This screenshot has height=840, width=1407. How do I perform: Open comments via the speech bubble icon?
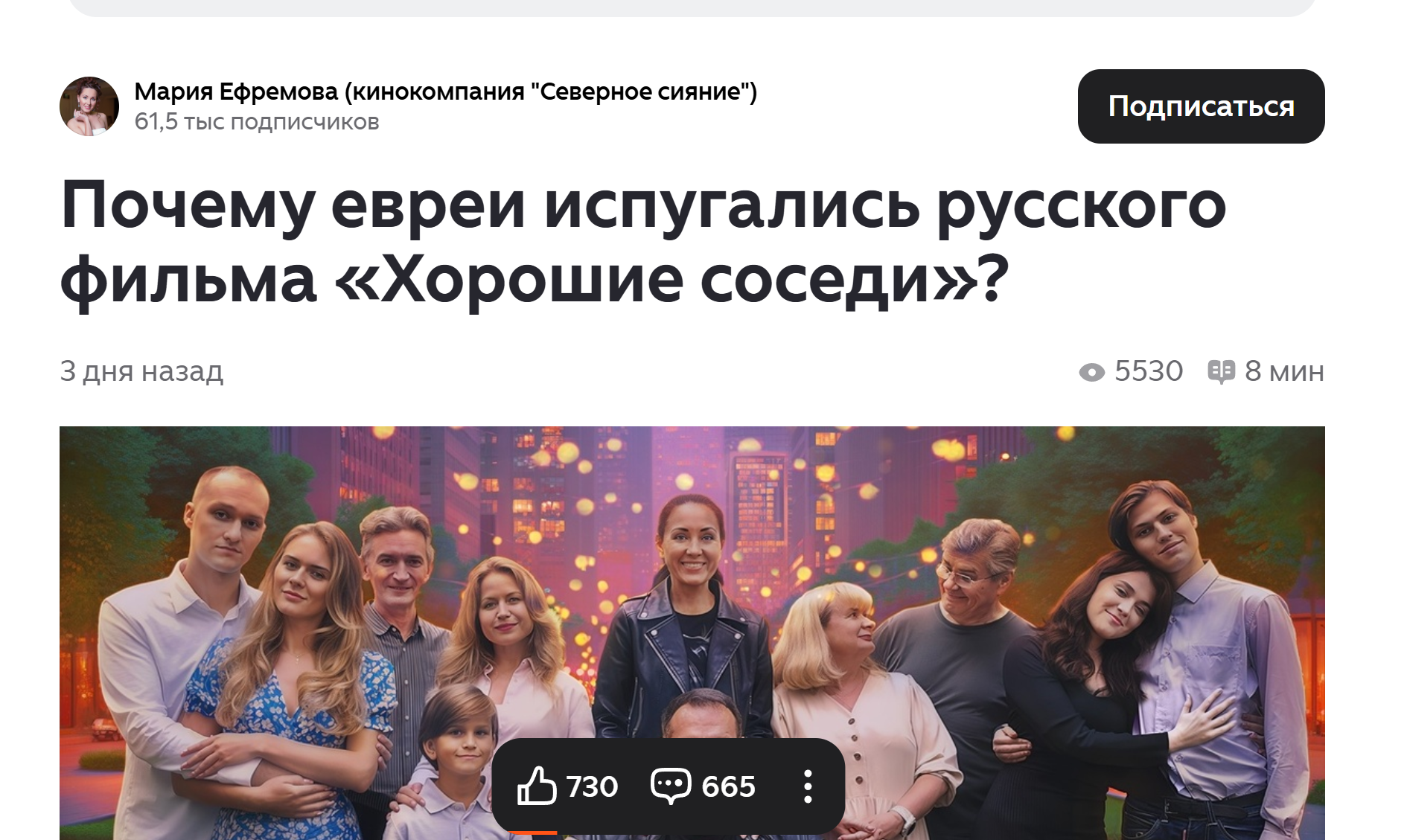point(671,786)
